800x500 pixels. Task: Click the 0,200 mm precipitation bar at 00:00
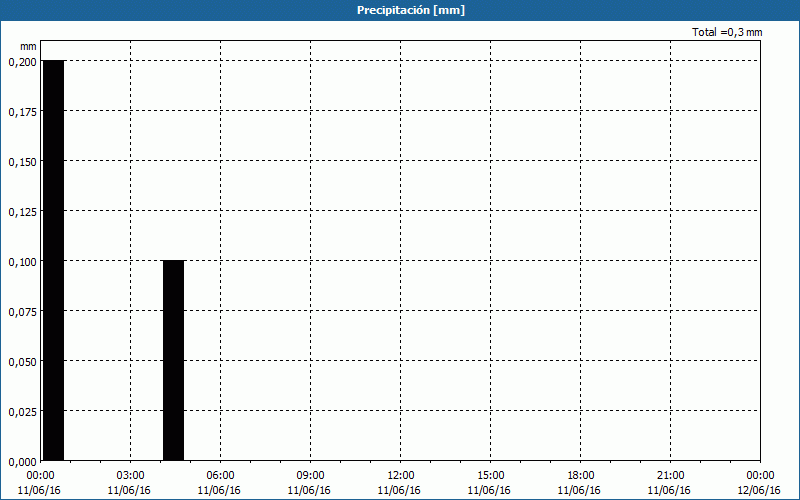coord(54,260)
